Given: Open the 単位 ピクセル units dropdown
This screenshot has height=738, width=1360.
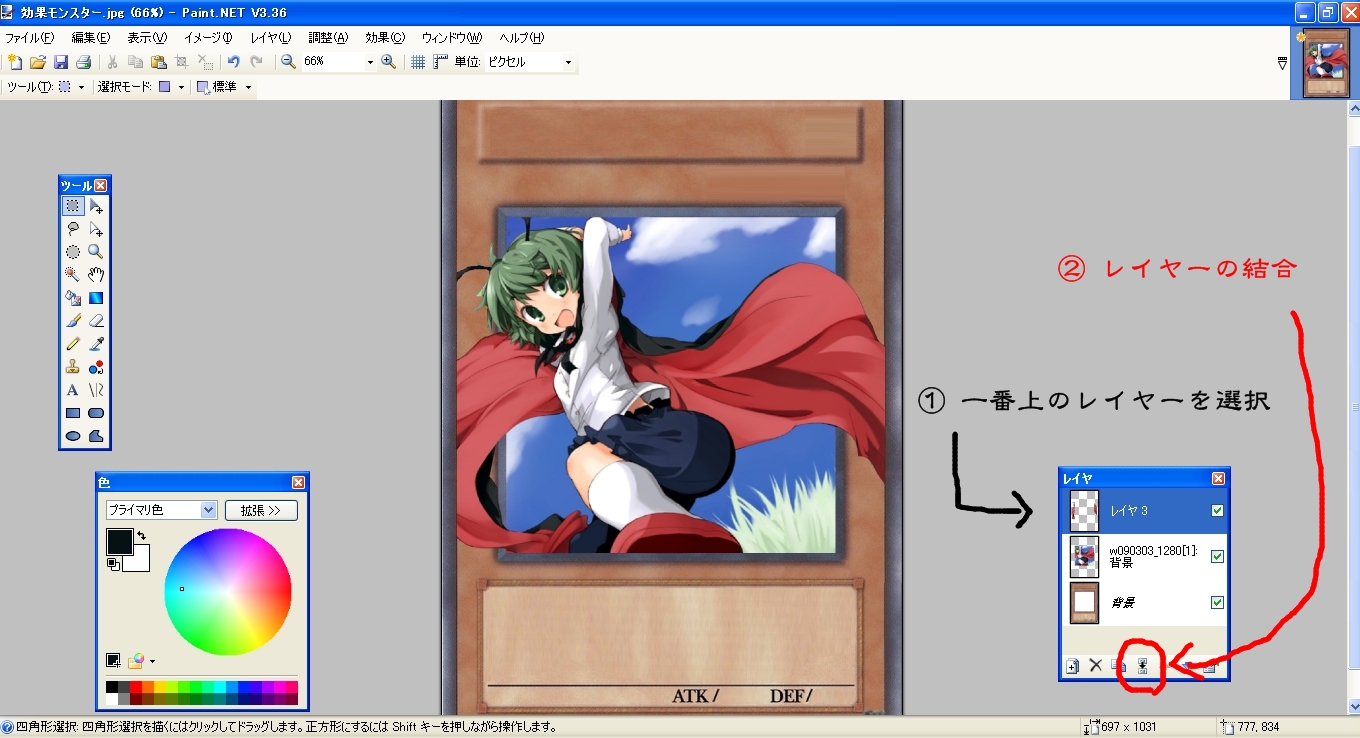Looking at the screenshot, I should coord(568,62).
